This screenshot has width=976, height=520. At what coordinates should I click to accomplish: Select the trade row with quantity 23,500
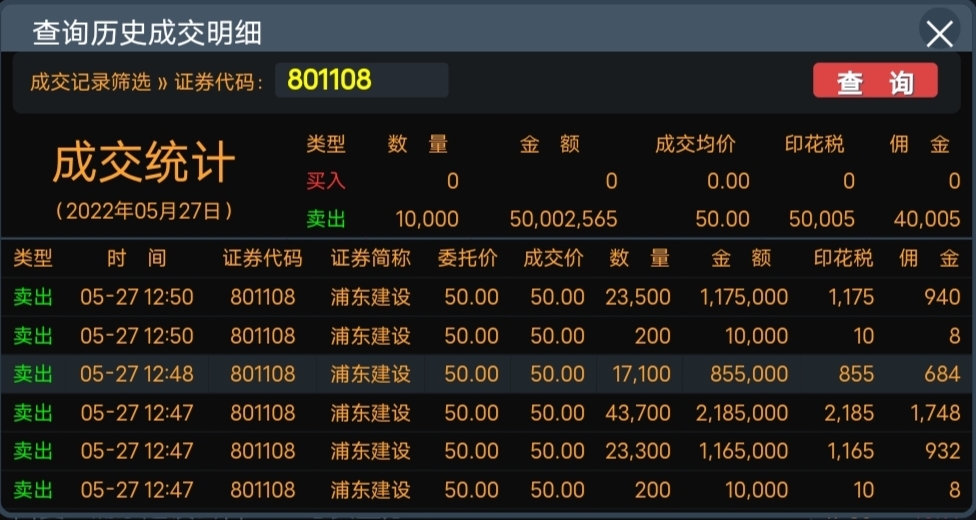[x=487, y=297]
